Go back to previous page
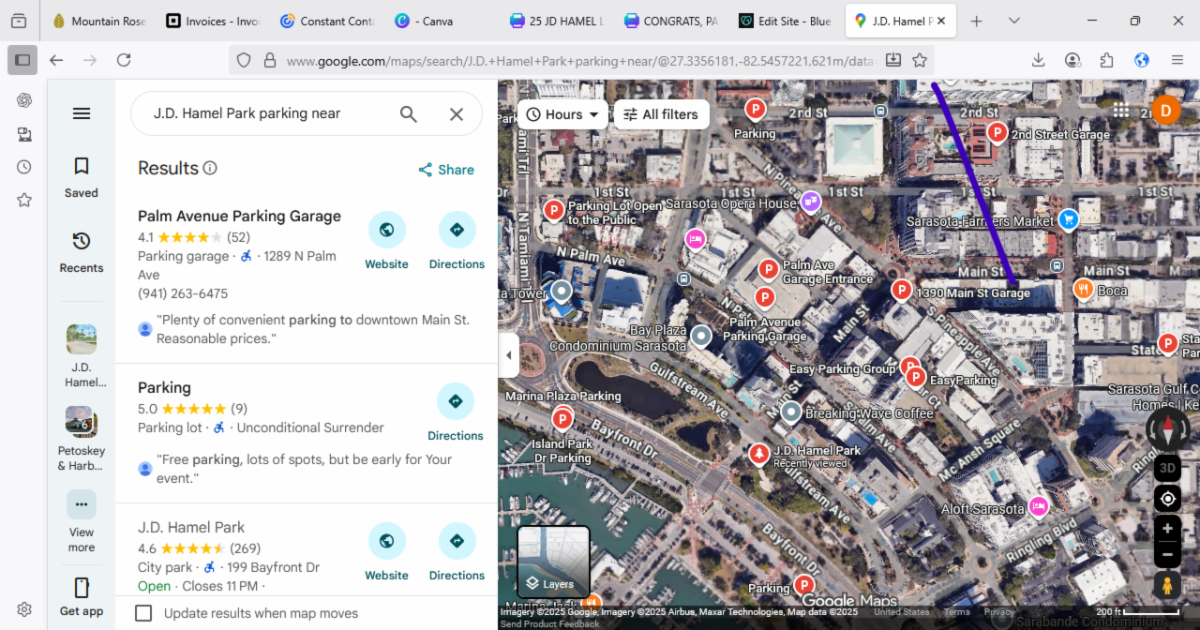Image resolution: width=1200 pixels, height=630 pixels. [56, 60]
